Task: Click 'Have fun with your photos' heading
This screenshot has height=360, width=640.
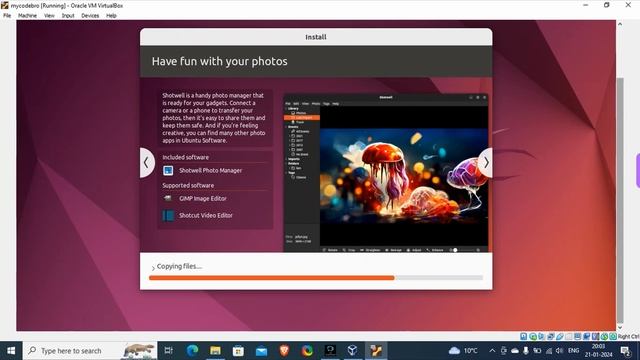Action: click(x=220, y=61)
